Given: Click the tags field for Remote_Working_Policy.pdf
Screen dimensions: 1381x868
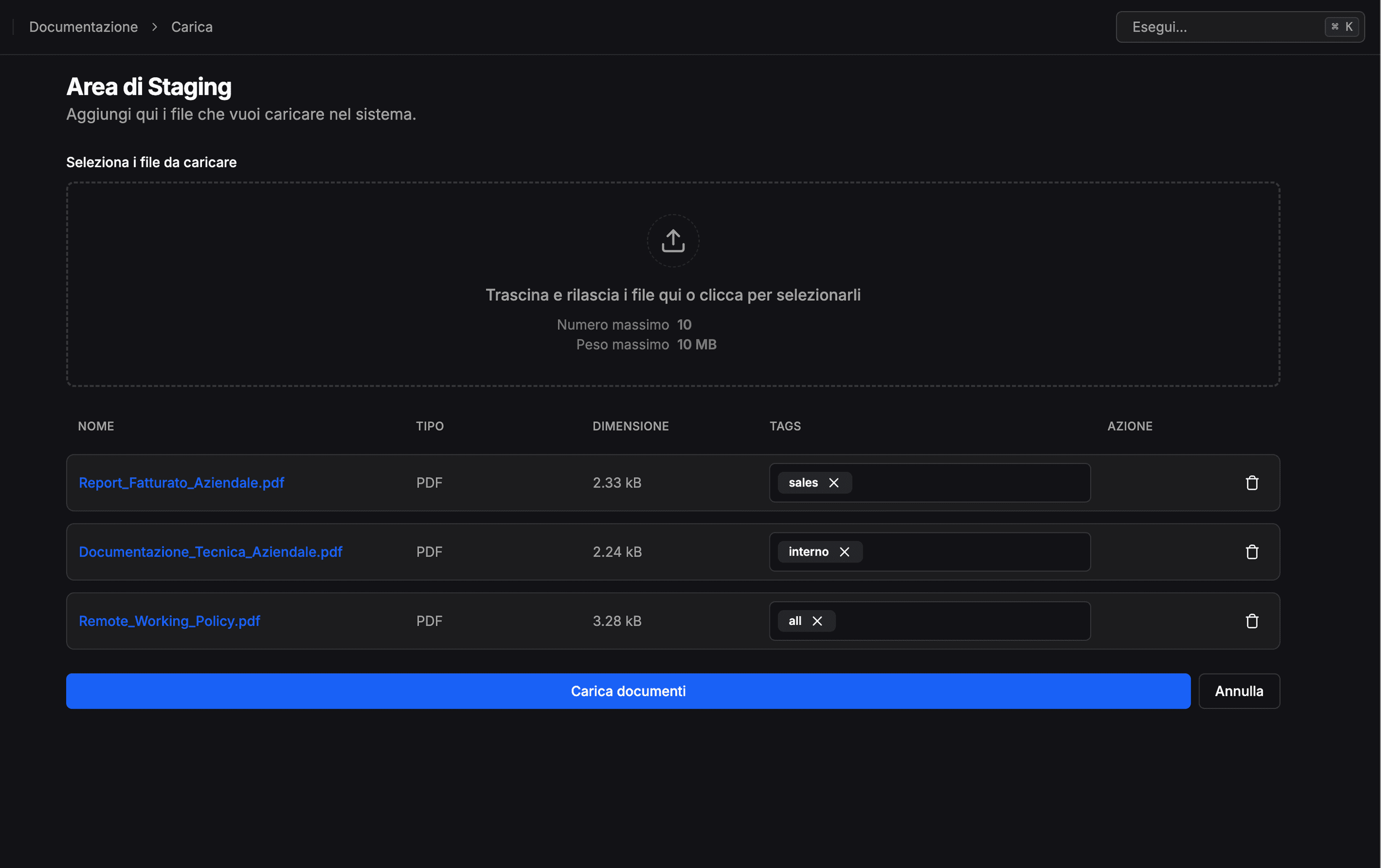Looking at the screenshot, I should [x=975, y=621].
